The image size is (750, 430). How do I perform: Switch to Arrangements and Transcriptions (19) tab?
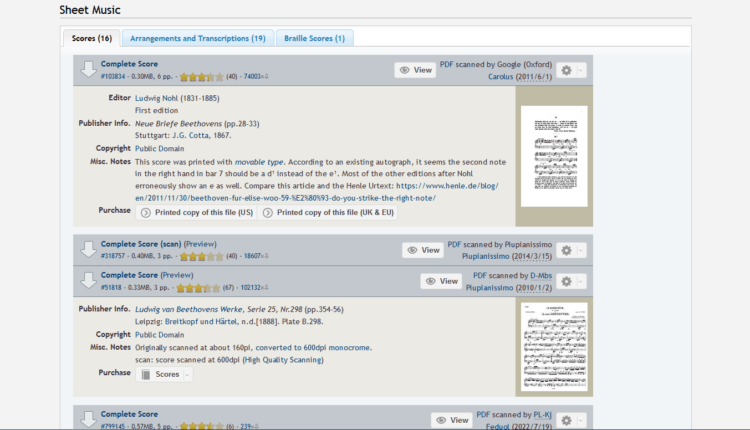coord(198,38)
